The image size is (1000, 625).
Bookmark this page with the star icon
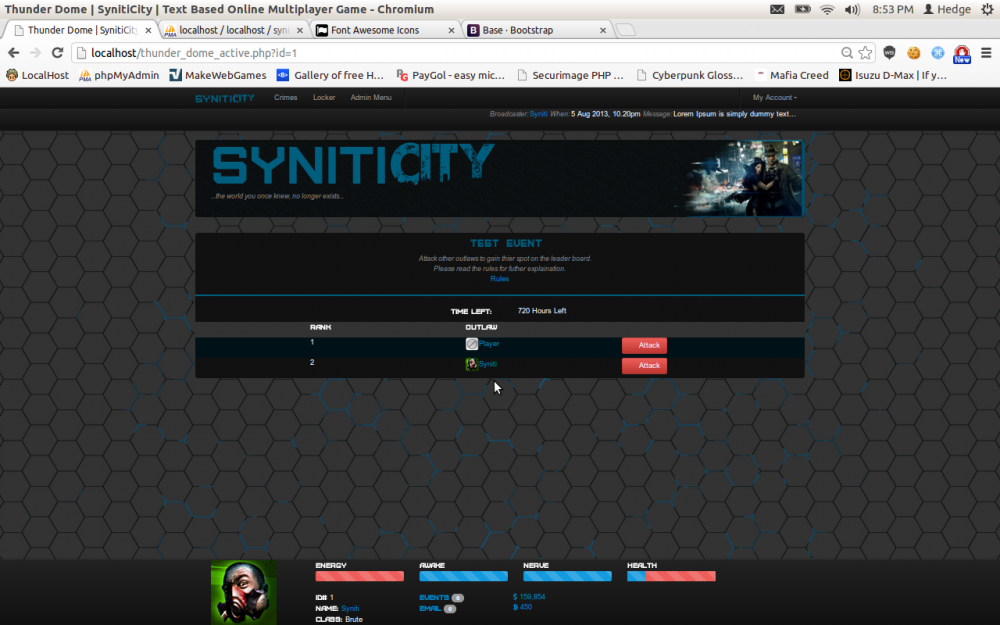pyautogui.click(x=865, y=53)
